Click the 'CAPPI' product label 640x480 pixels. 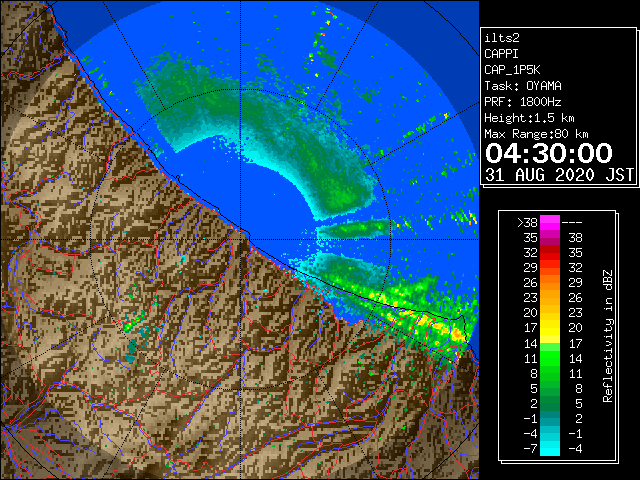point(501,54)
